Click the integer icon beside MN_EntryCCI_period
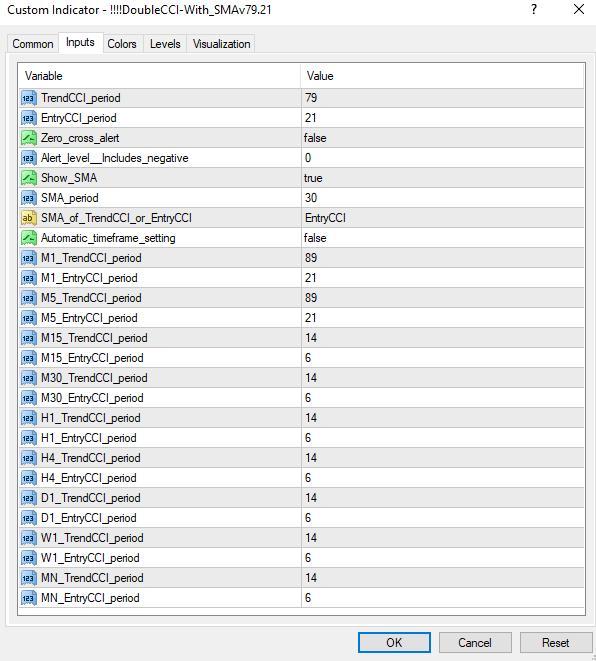Screen dimensions: 596x661 (x=29, y=598)
